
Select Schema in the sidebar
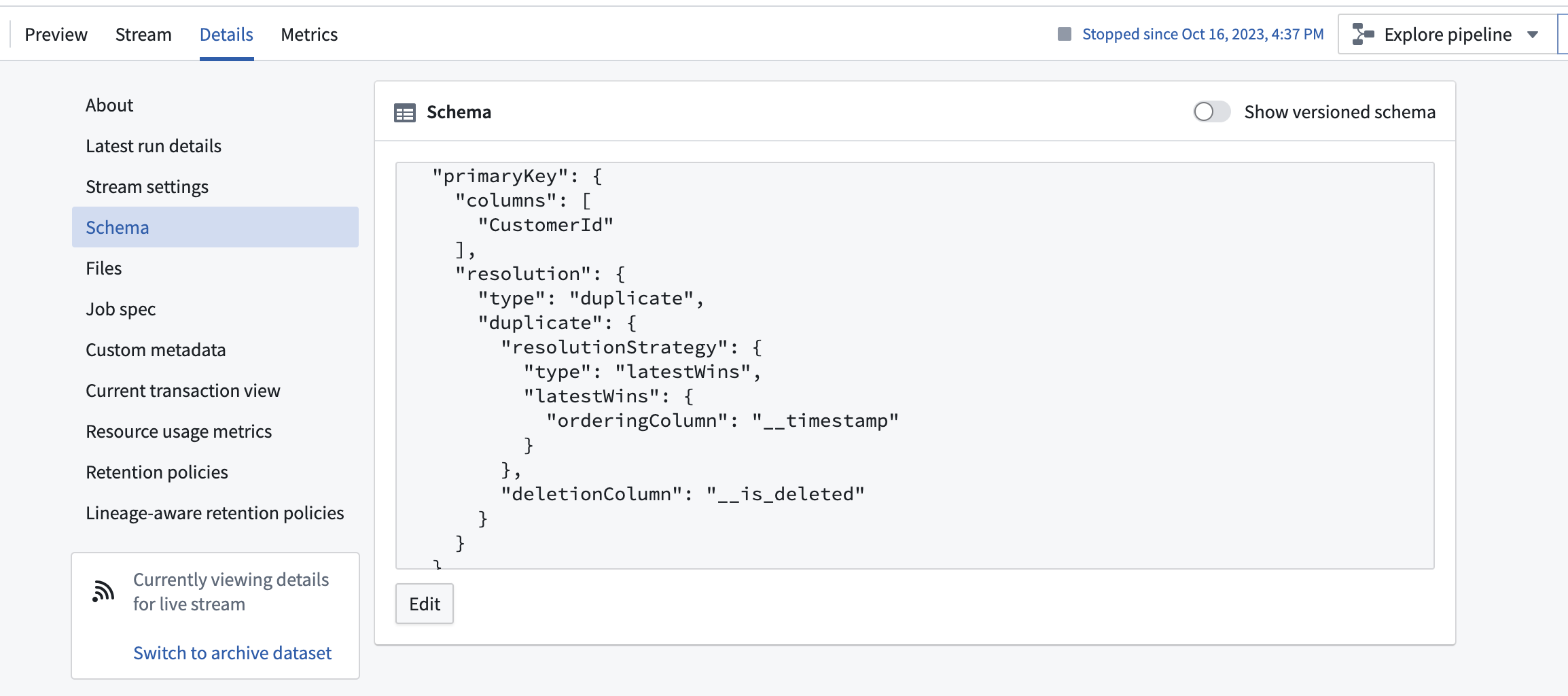[215, 227]
